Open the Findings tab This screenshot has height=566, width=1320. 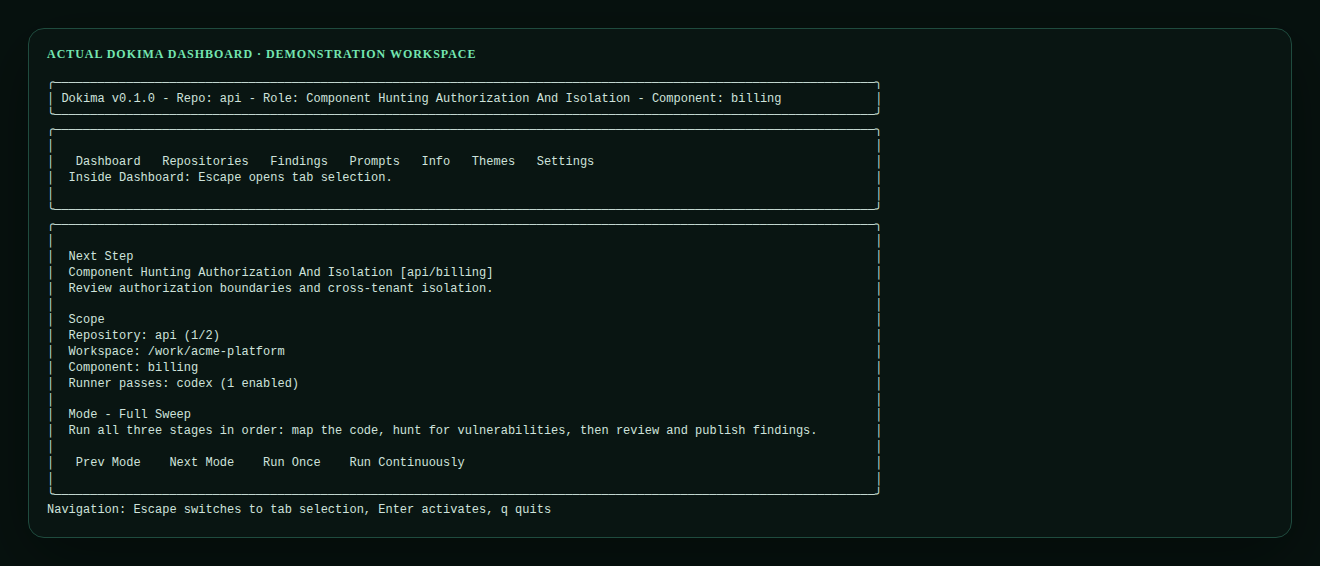(299, 161)
